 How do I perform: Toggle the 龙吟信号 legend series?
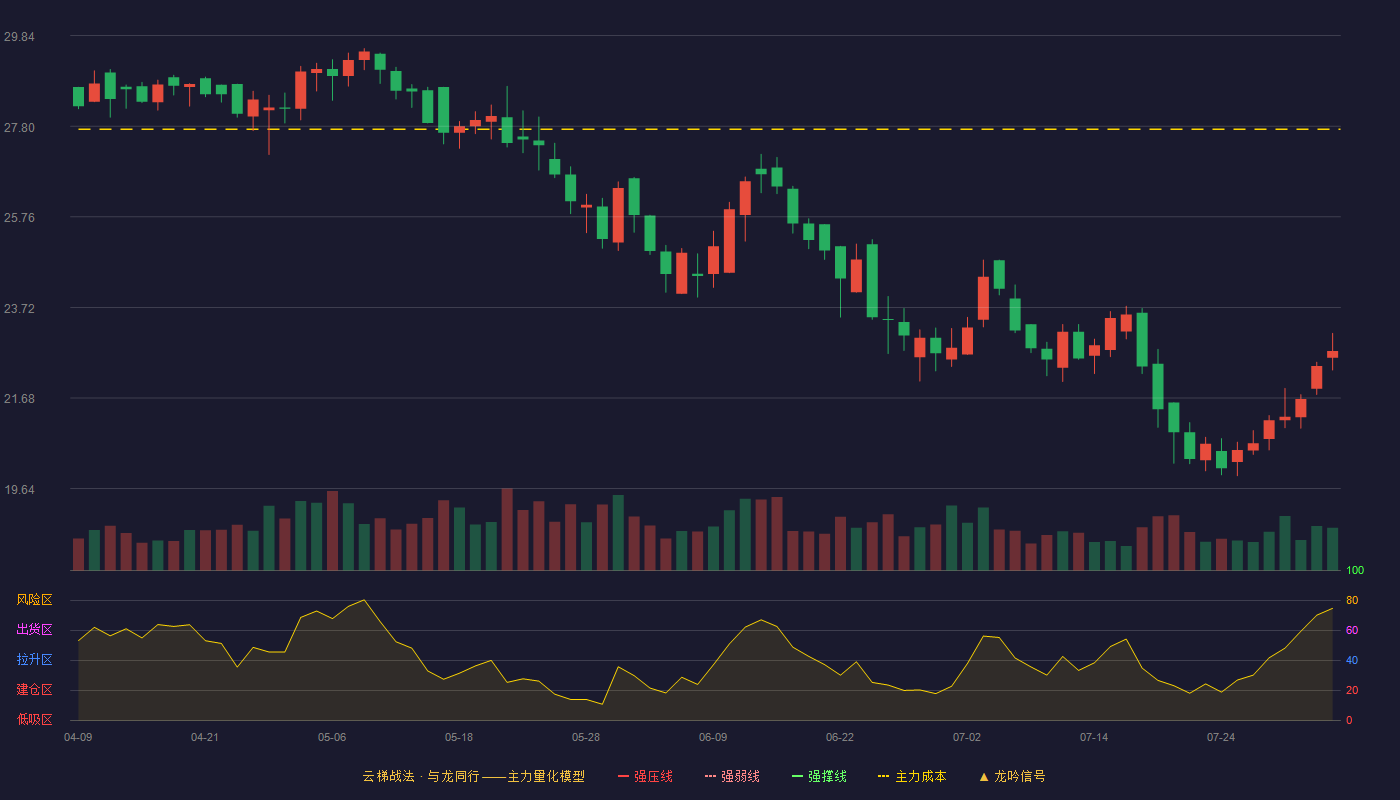click(1011, 776)
